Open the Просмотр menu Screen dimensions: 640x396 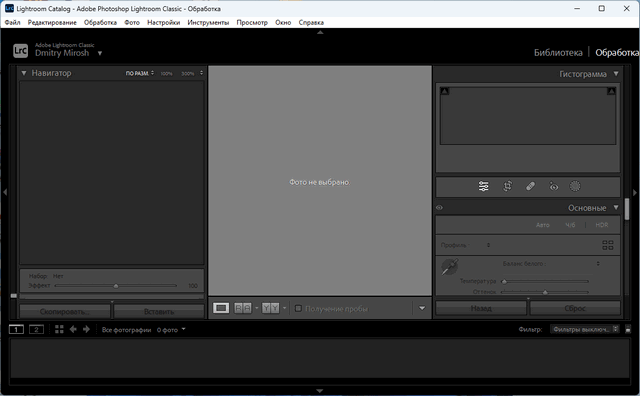click(x=252, y=22)
